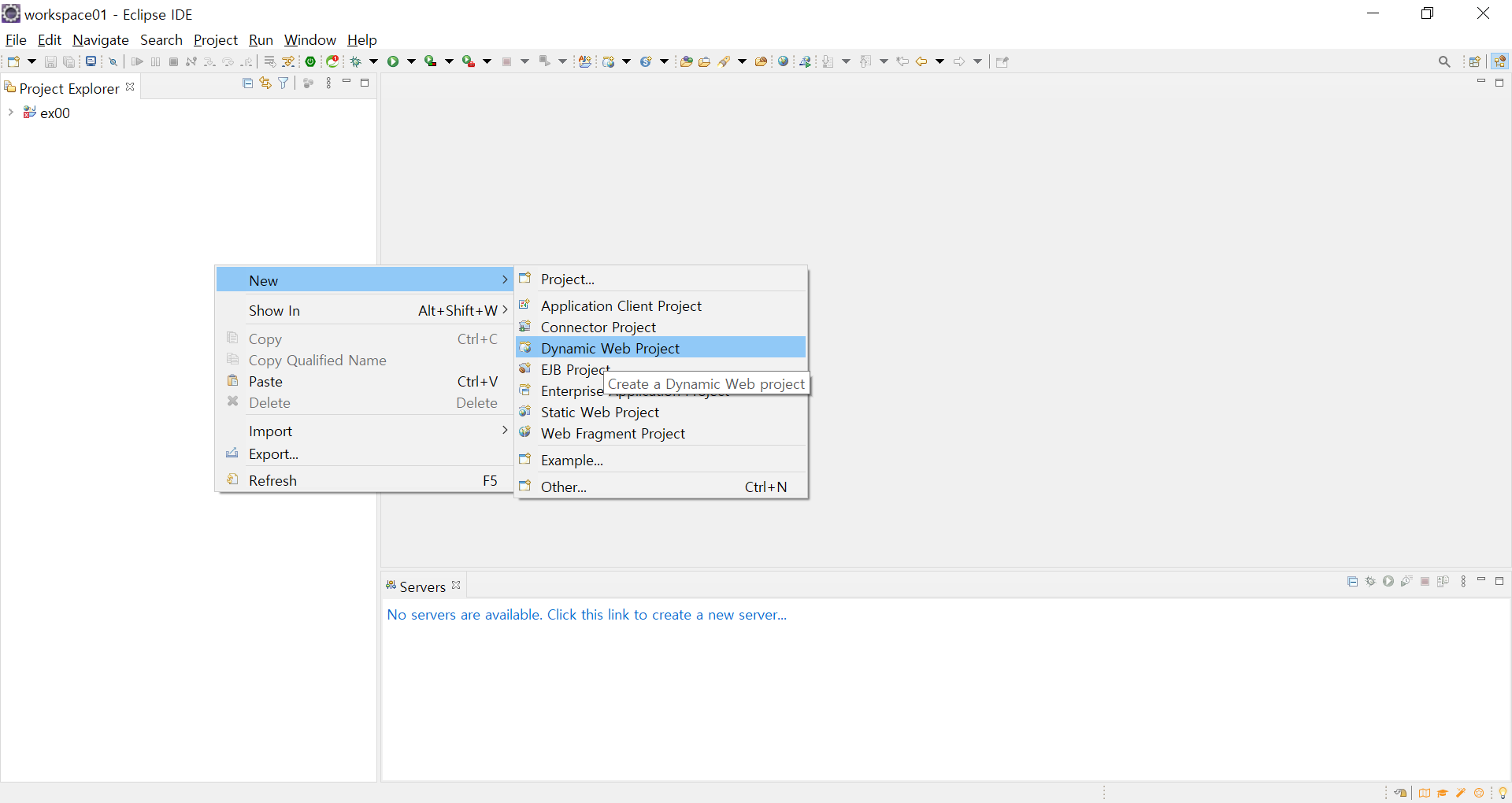Click the New AspectJ project icon
Viewport: 1512px width, 803px height.
[585, 61]
